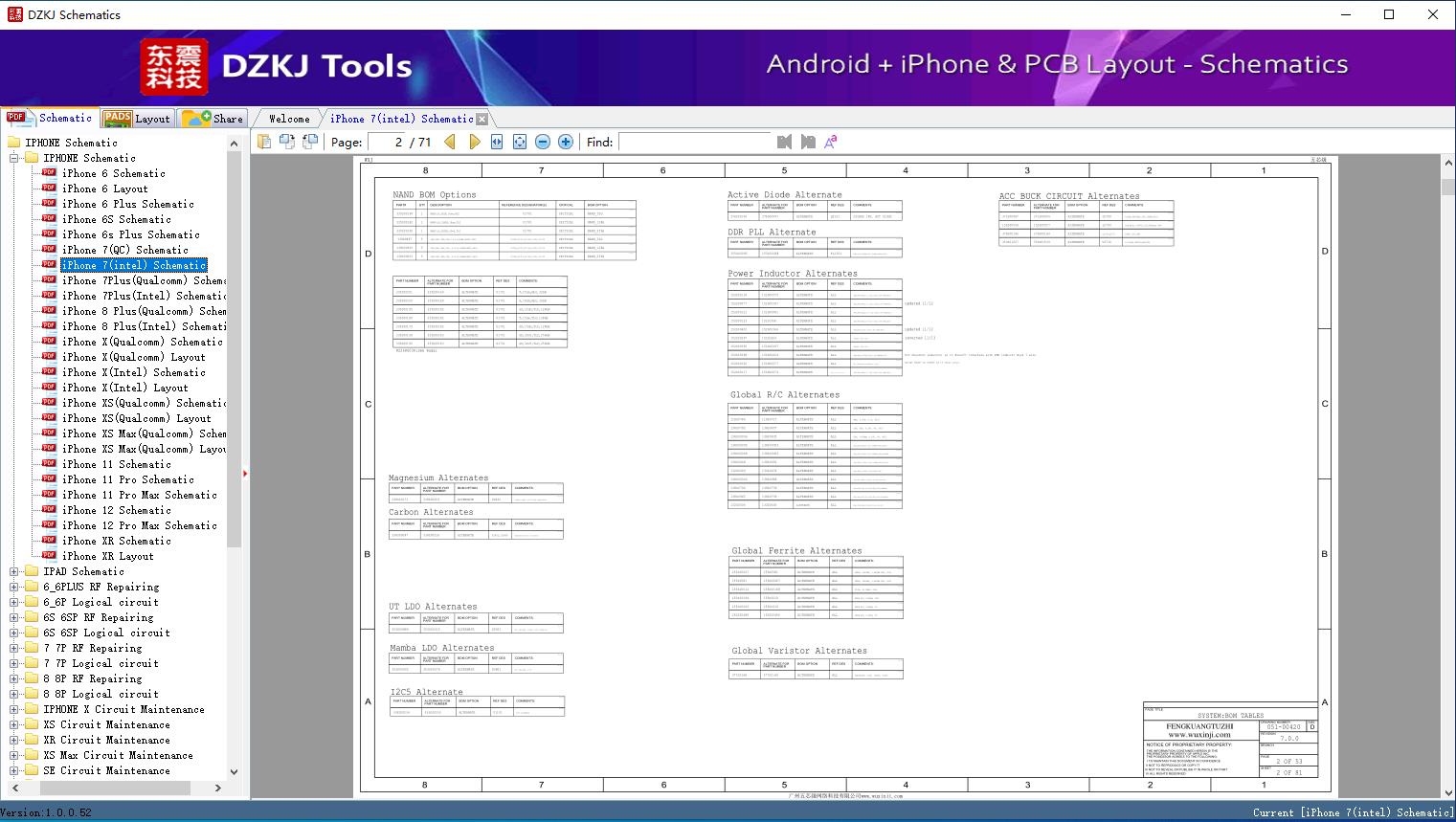Expand the IPHONE X Circuit Maintenance folder
The height and width of the screenshot is (822, 1456).
(x=13, y=709)
